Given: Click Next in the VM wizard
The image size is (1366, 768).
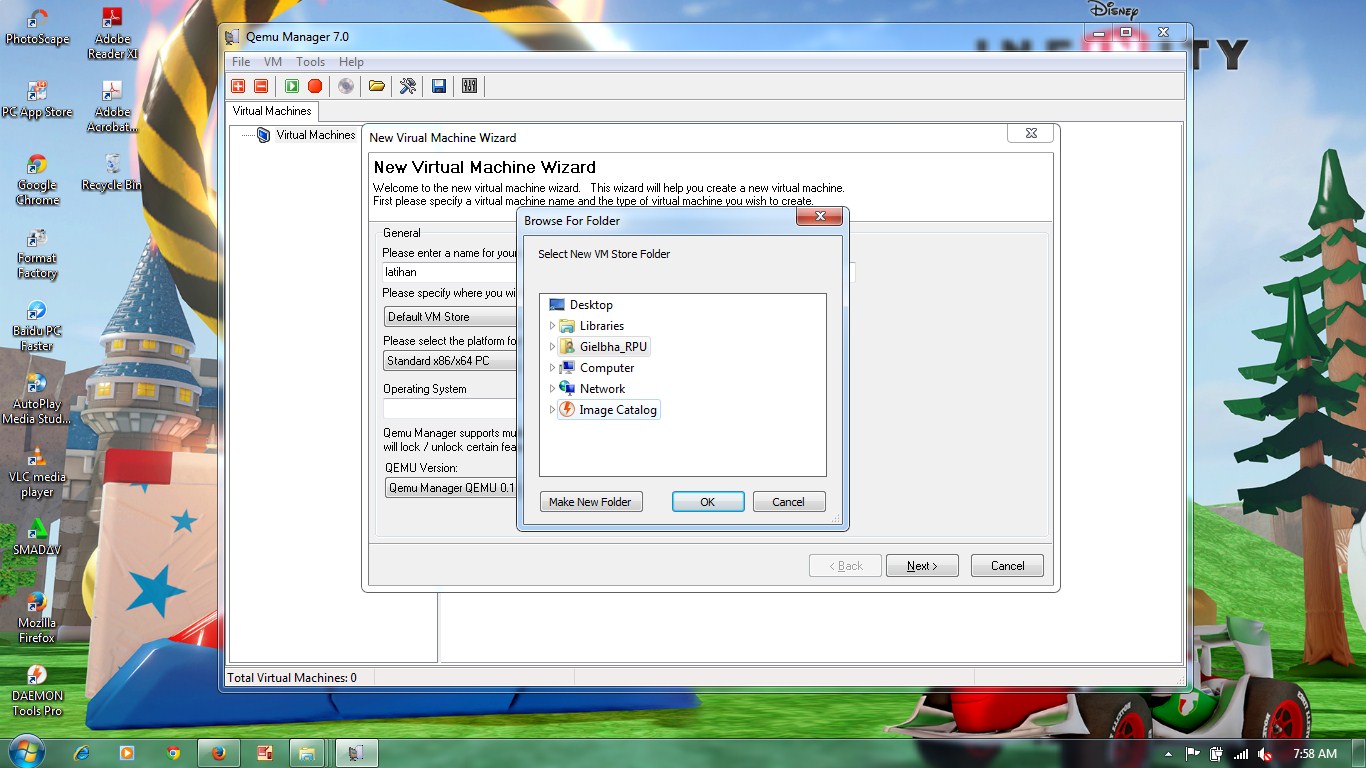Looking at the screenshot, I should [x=922, y=566].
